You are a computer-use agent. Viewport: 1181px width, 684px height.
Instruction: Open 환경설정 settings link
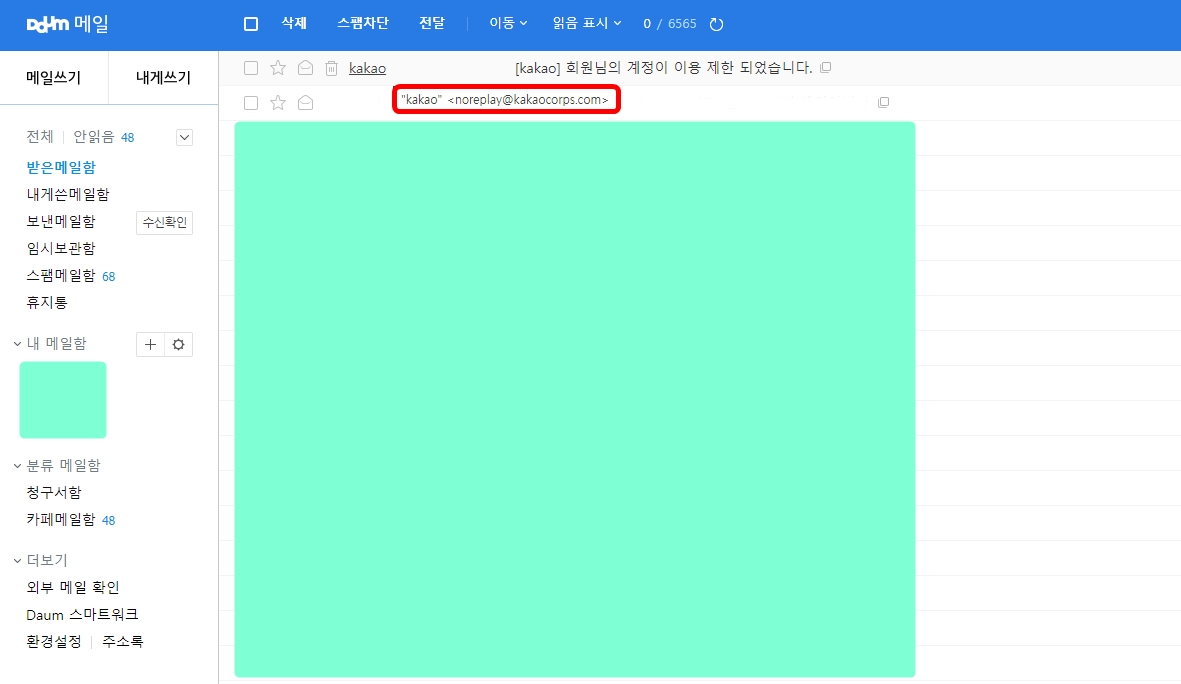(x=53, y=642)
